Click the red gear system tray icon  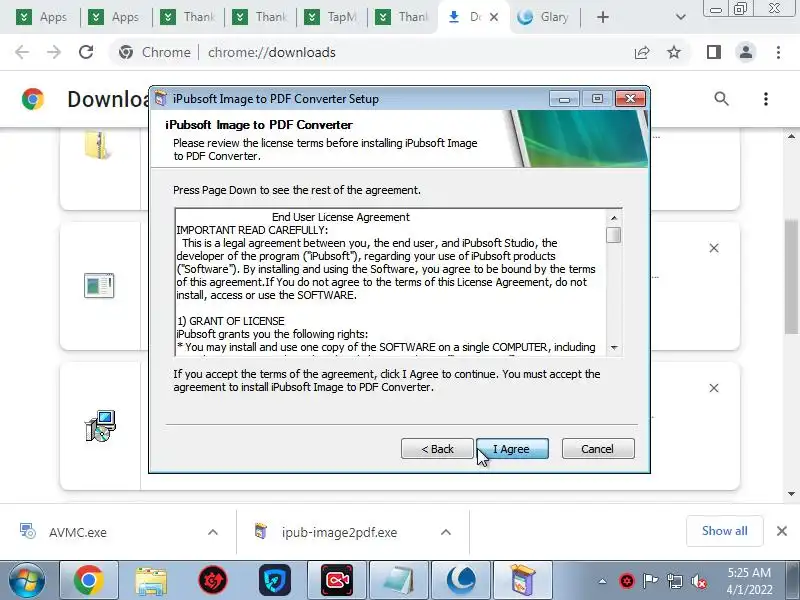[x=627, y=581]
